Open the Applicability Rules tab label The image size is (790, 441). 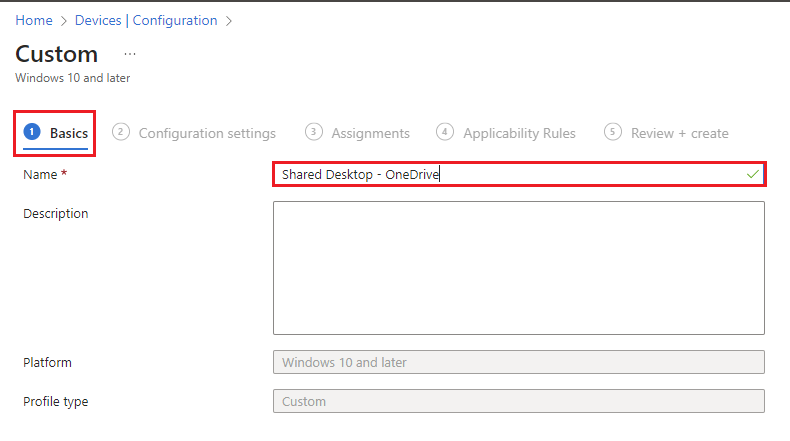point(519,133)
